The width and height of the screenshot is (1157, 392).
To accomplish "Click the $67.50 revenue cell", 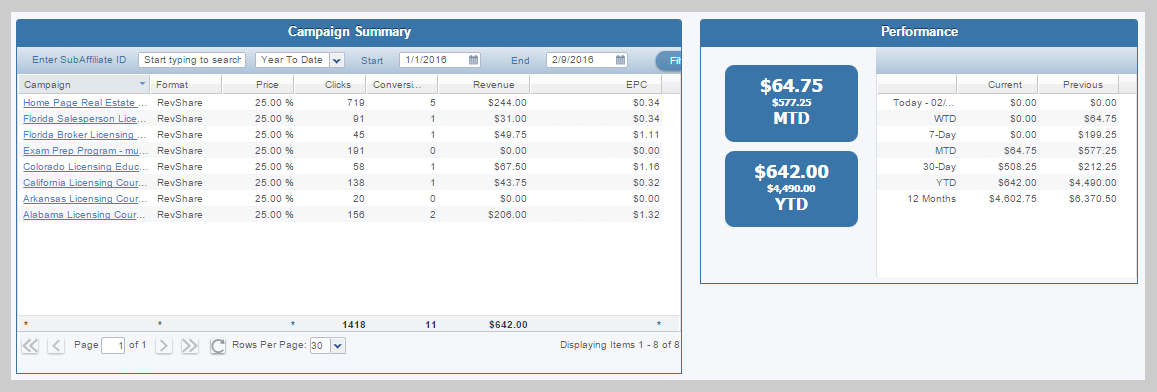I will click(x=511, y=167).
